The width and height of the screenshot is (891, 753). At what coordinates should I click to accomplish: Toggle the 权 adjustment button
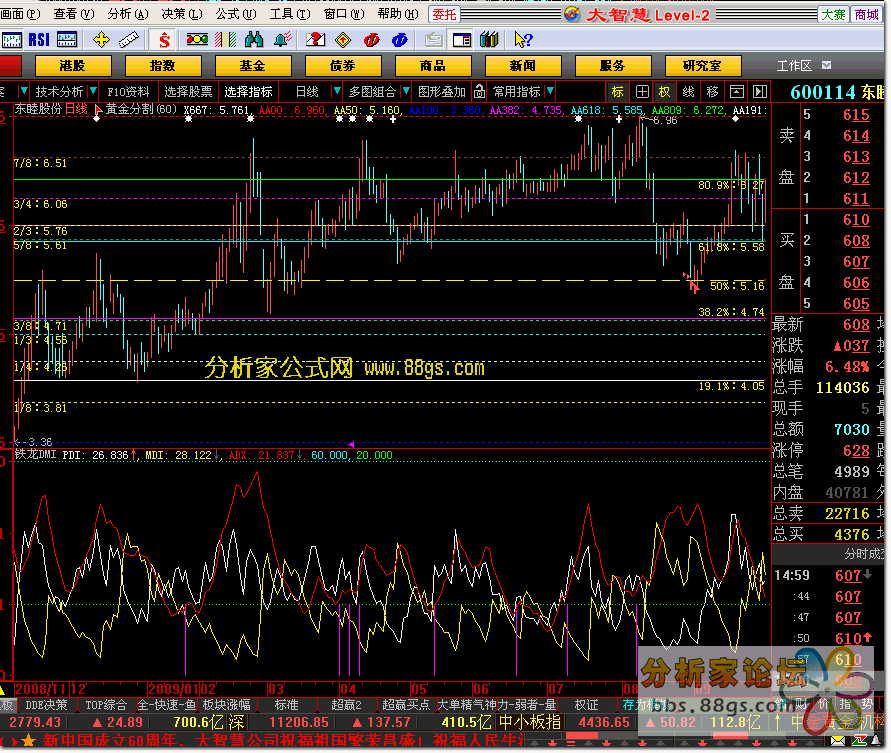[664, 91]
